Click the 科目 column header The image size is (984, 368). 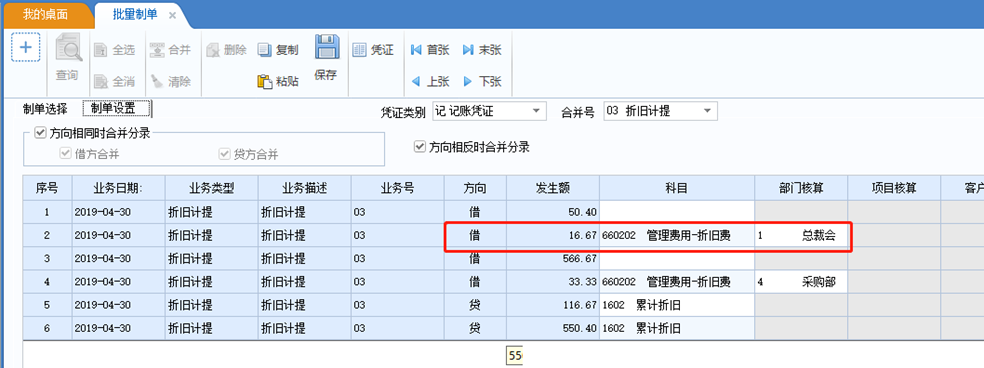(x=677, y=188)
